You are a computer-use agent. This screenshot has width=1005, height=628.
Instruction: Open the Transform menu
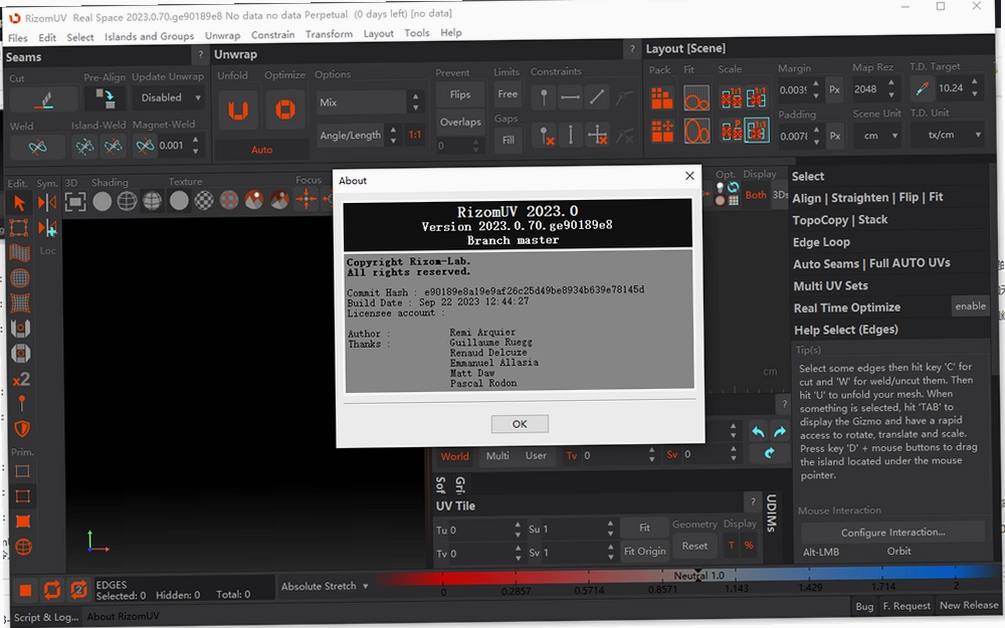tap(329, 34)
